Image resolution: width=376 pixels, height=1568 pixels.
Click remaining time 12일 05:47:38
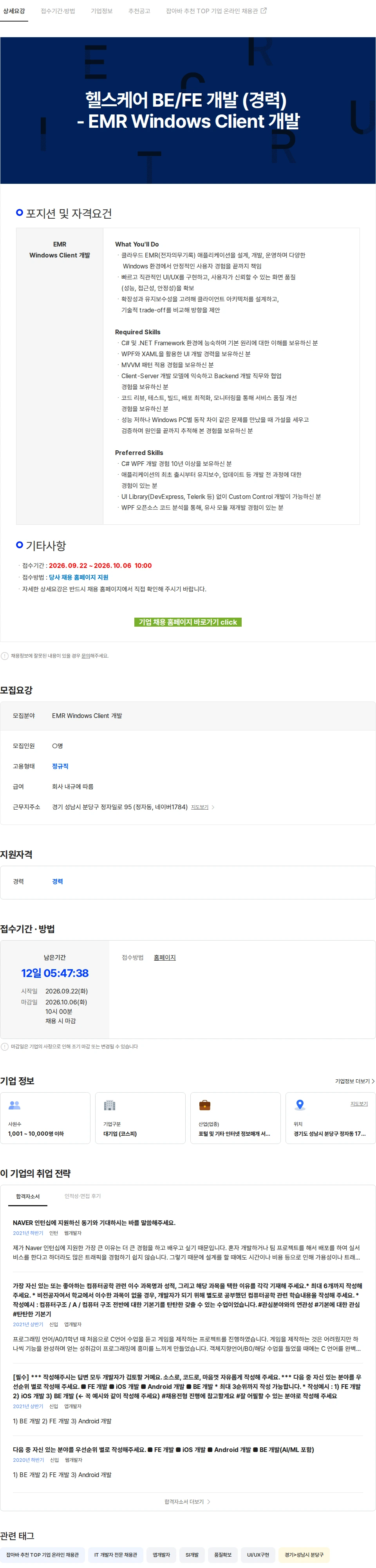pos(55,973)
